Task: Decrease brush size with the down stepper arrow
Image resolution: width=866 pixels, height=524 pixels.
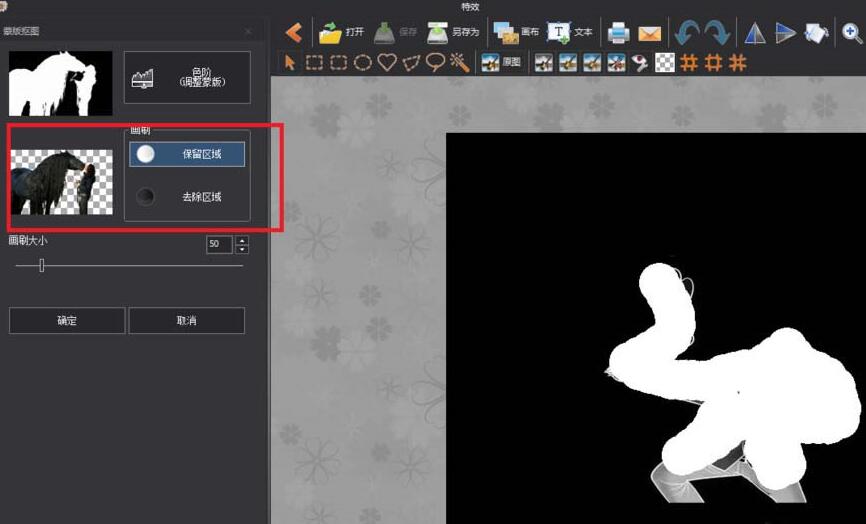Action: click(242, 249)
